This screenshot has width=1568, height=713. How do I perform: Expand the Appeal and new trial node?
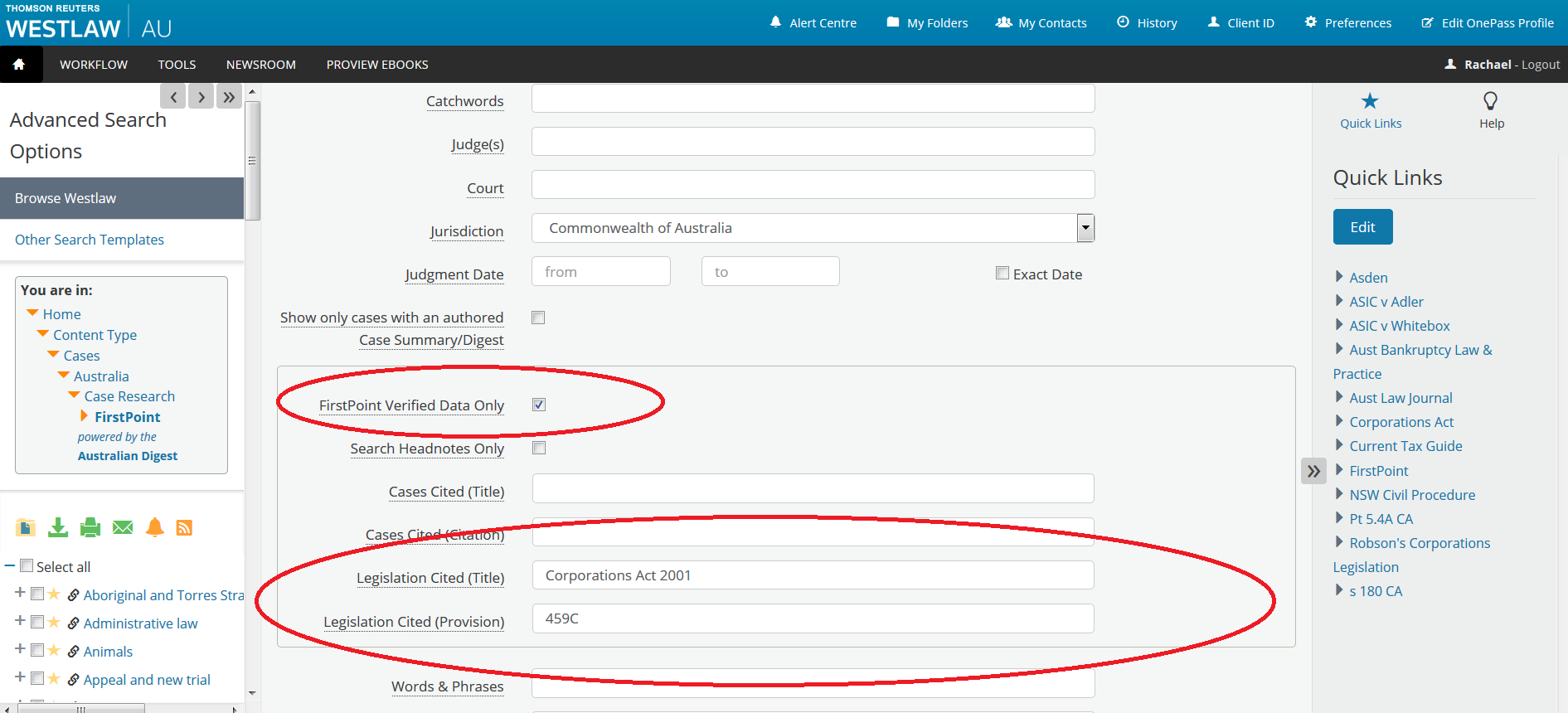[20, 677]
